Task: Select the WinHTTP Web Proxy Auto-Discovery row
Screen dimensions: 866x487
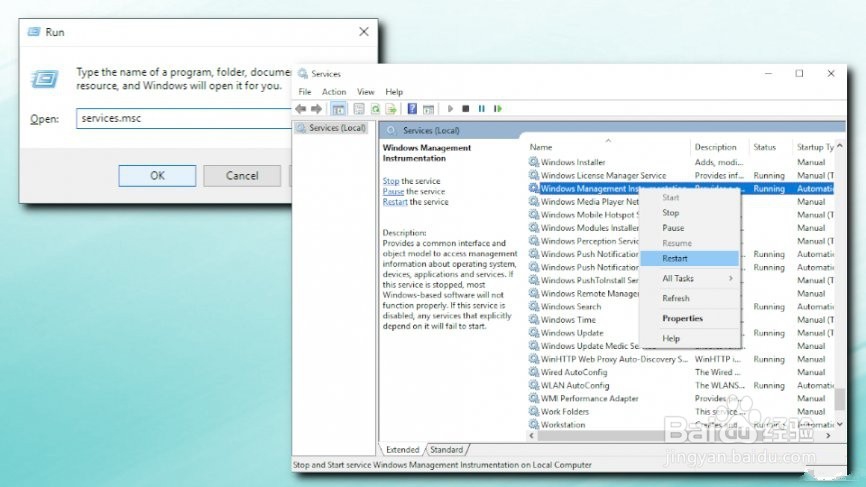Action: click(x=680, y=359)
